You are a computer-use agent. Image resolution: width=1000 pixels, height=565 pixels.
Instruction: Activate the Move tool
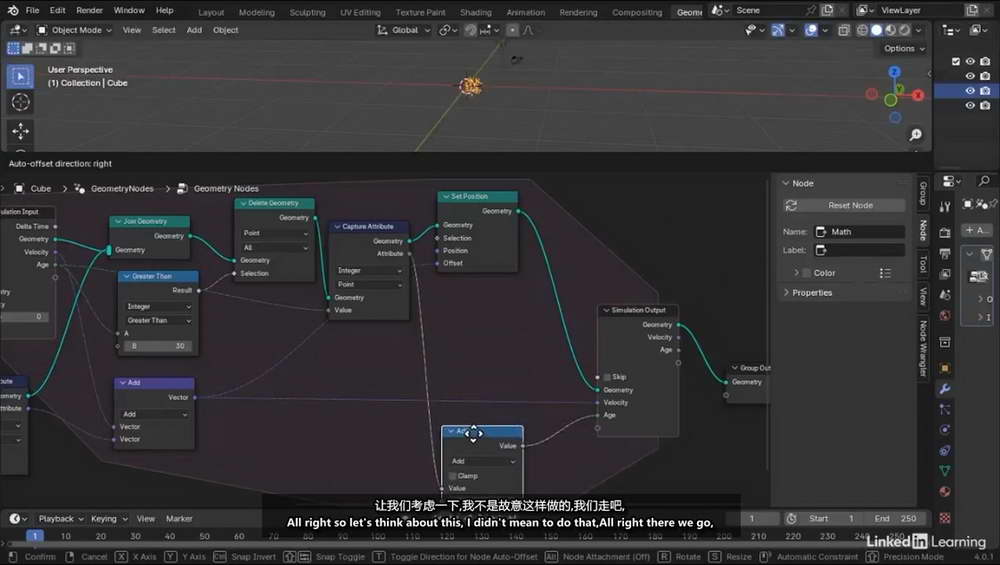tap(20, 131)
